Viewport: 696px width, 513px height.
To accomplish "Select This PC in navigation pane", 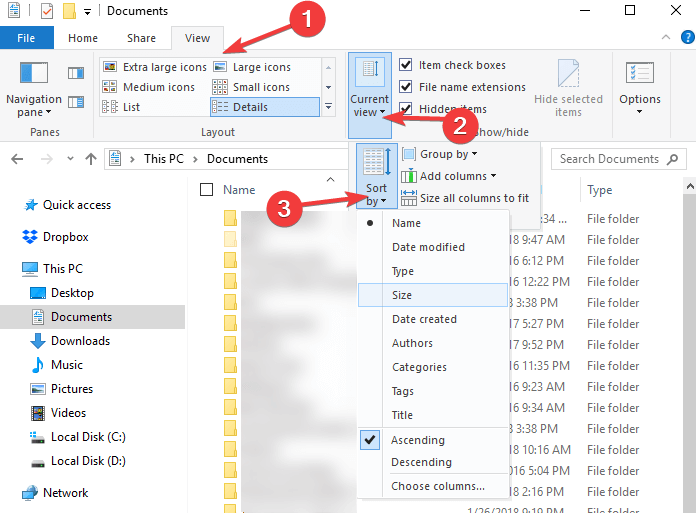I will (x=53, y=268).
